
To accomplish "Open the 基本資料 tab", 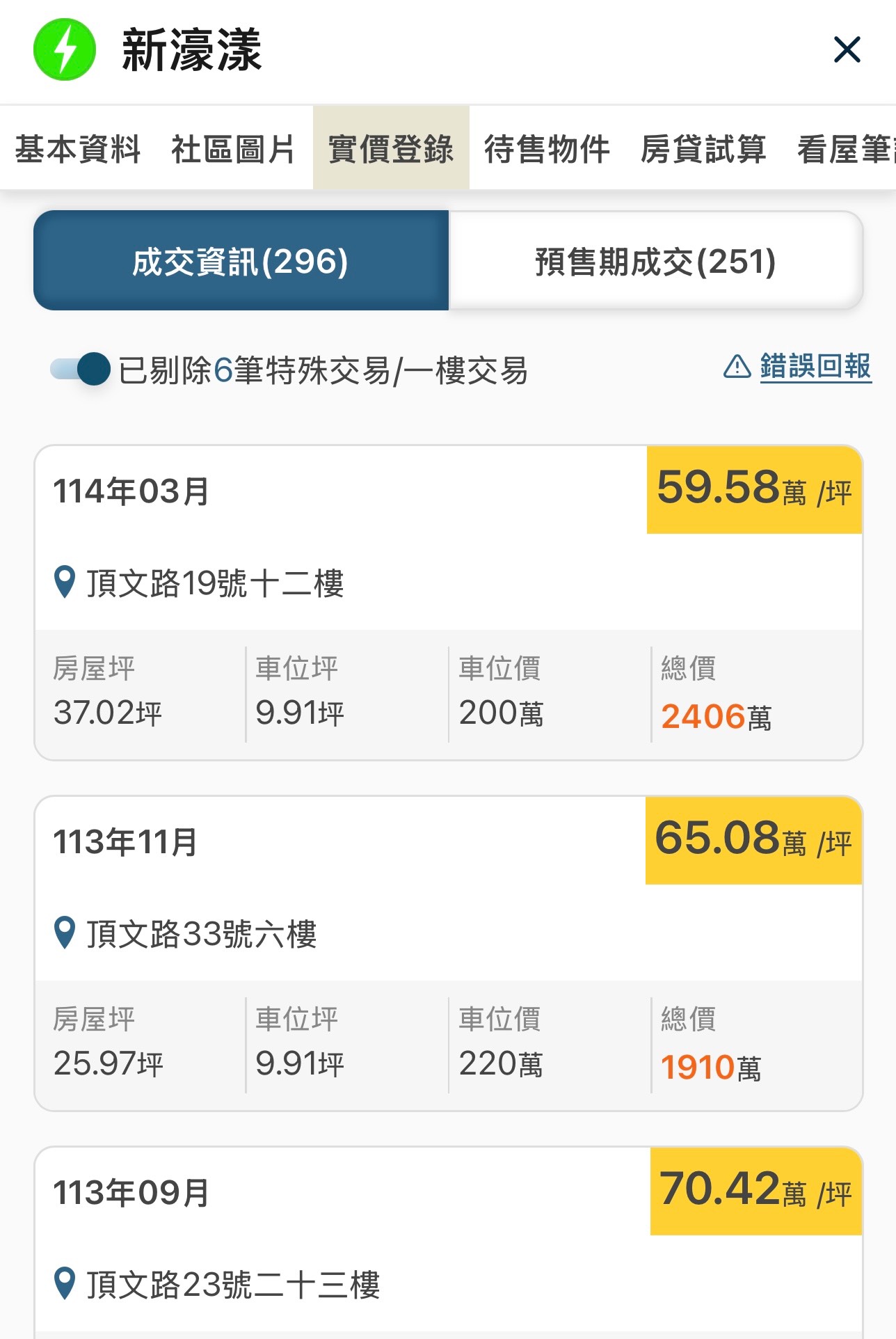I will click(x=78, y=149).
